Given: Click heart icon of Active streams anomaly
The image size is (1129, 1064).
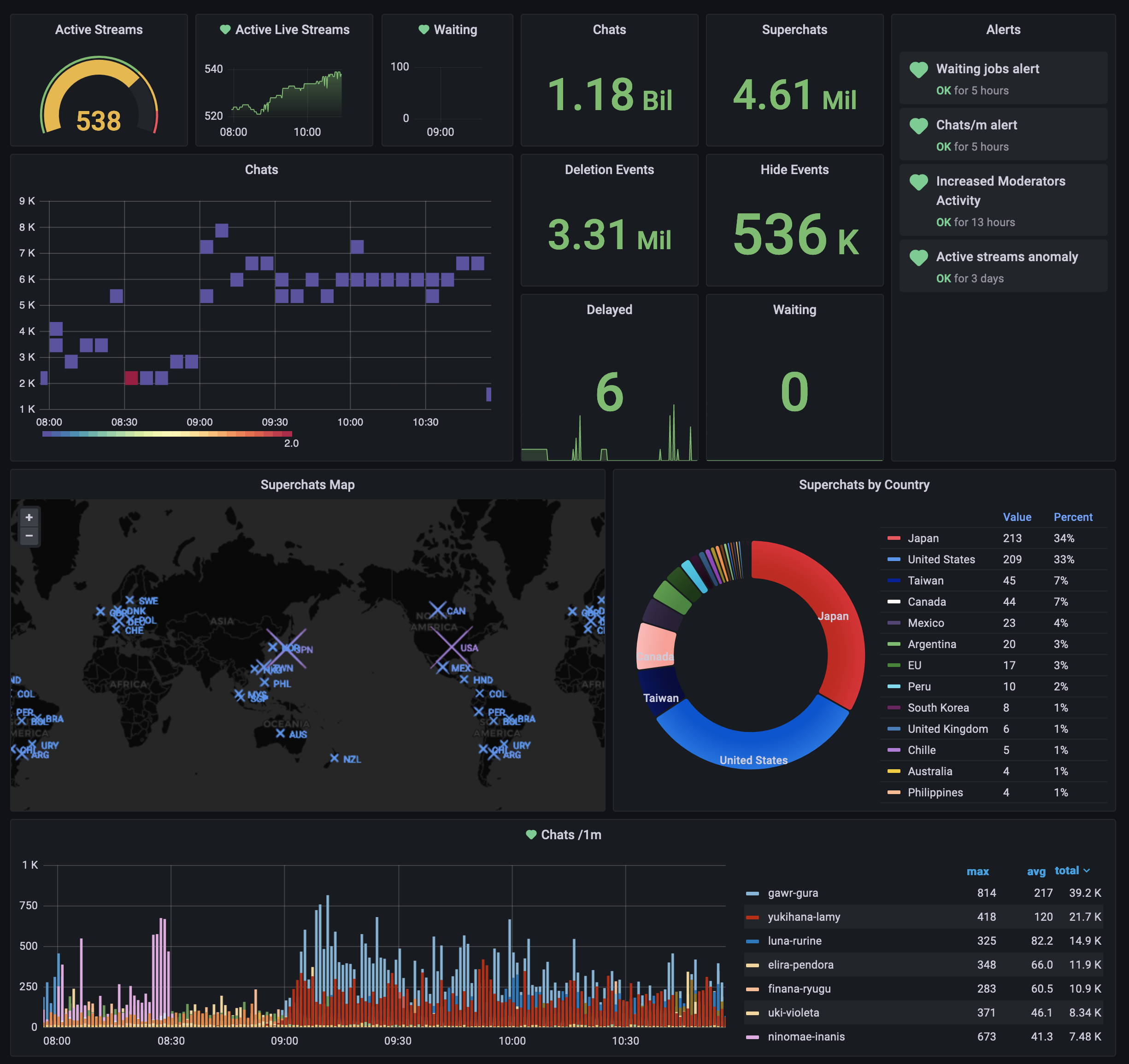Looking at the screenshot, I should tap(918, 258).
